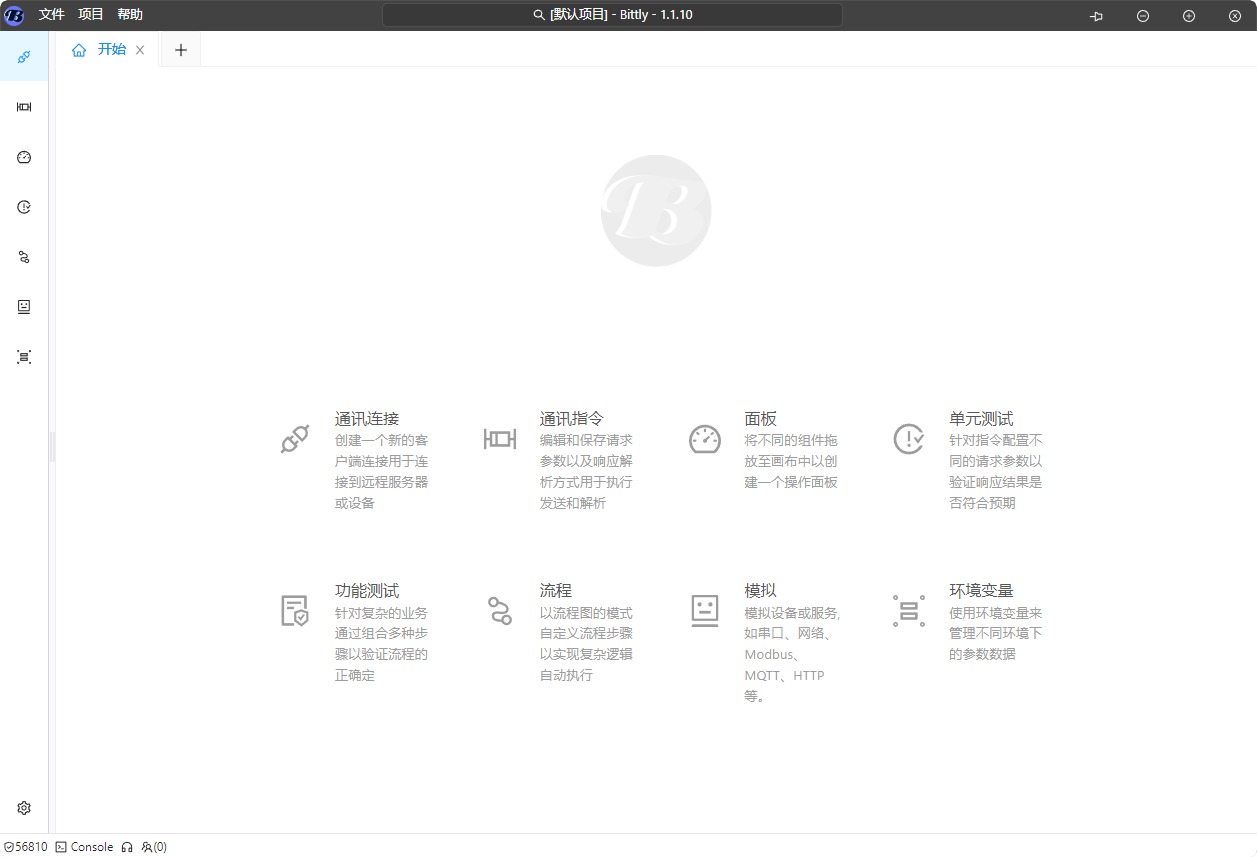This screenshot has height=857, width=1257.
Task: Add a new tab with plus button
Action: point(180,50)
